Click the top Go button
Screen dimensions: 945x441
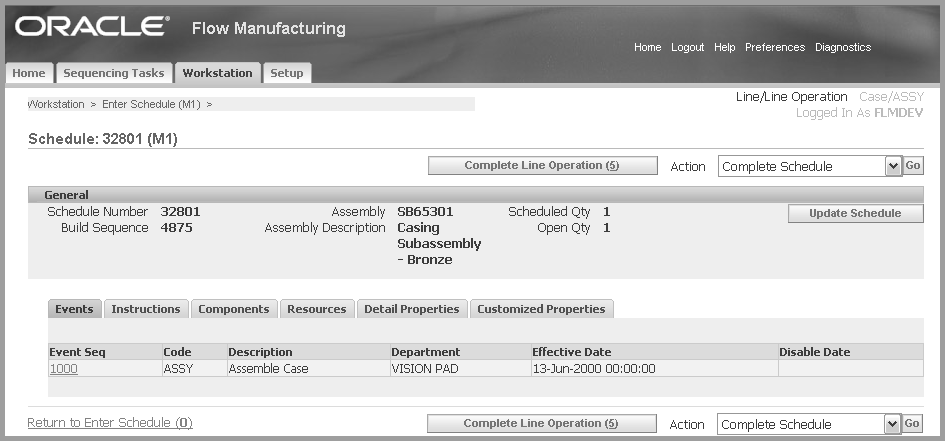[x=913, y=166]
